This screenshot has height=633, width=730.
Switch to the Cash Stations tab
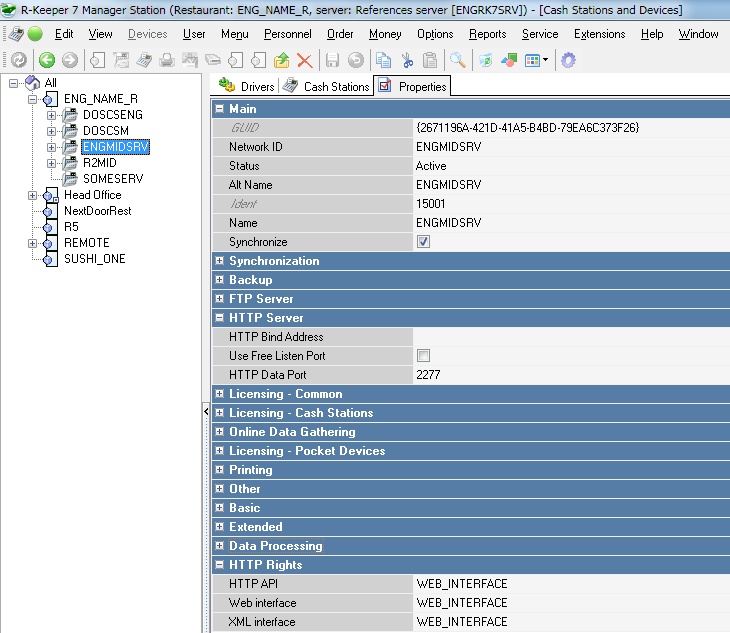[326, 86]
